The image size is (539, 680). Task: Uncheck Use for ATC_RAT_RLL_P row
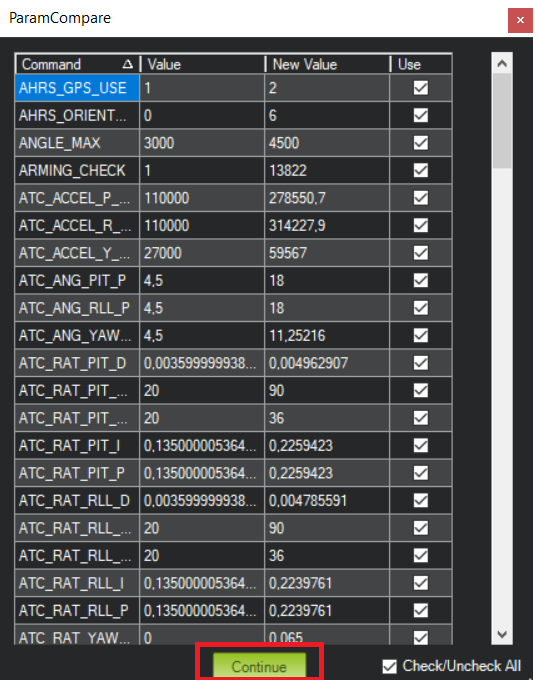421,611
